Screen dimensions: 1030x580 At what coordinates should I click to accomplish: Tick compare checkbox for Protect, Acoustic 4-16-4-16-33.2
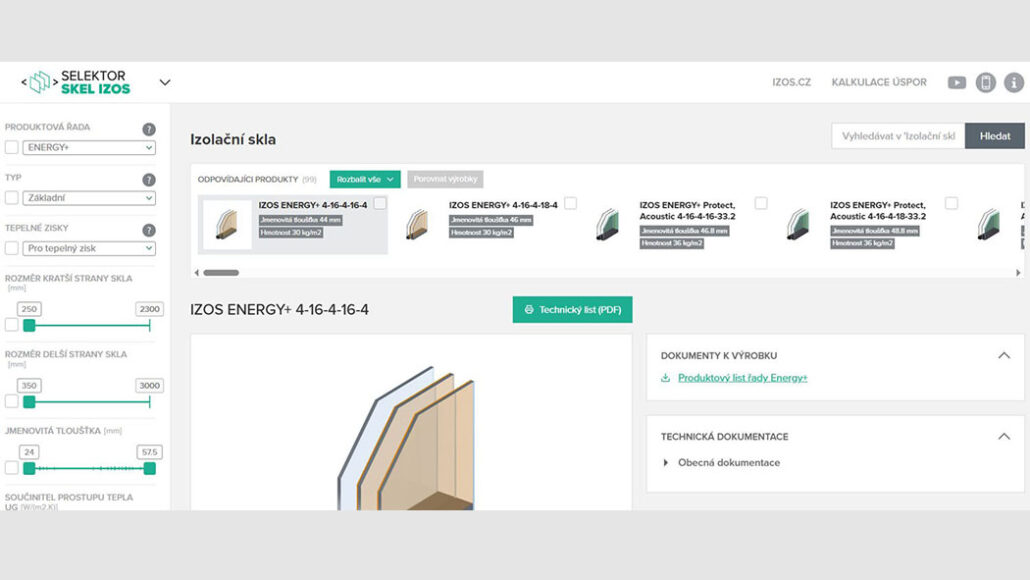[761, 204]
